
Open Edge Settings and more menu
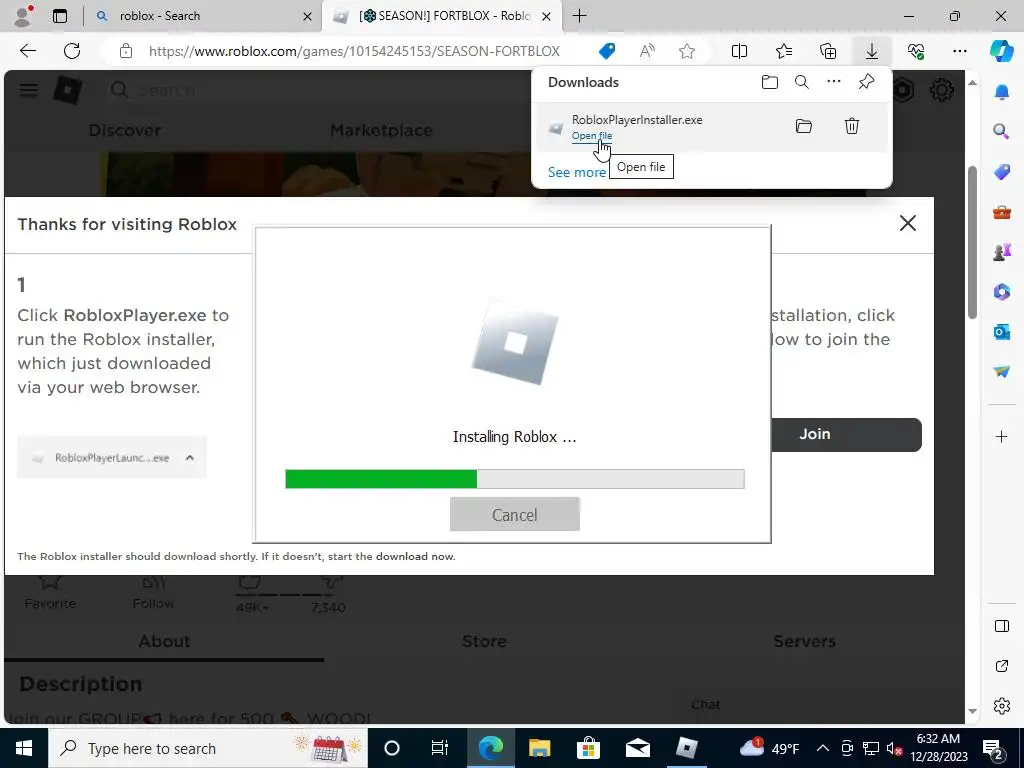pyautogui.click(x=959, y=51)
